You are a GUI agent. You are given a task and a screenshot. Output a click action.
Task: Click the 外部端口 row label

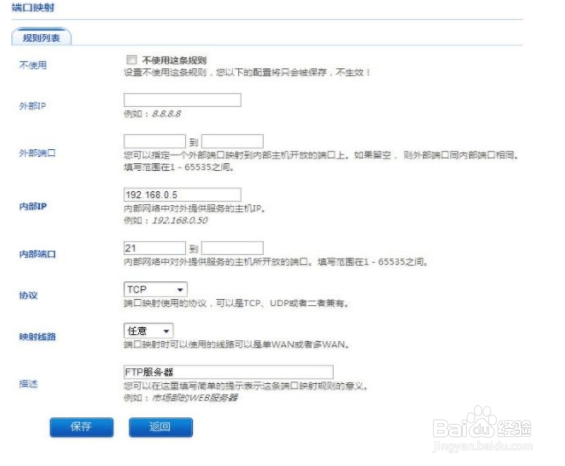(x=37, y=153)
